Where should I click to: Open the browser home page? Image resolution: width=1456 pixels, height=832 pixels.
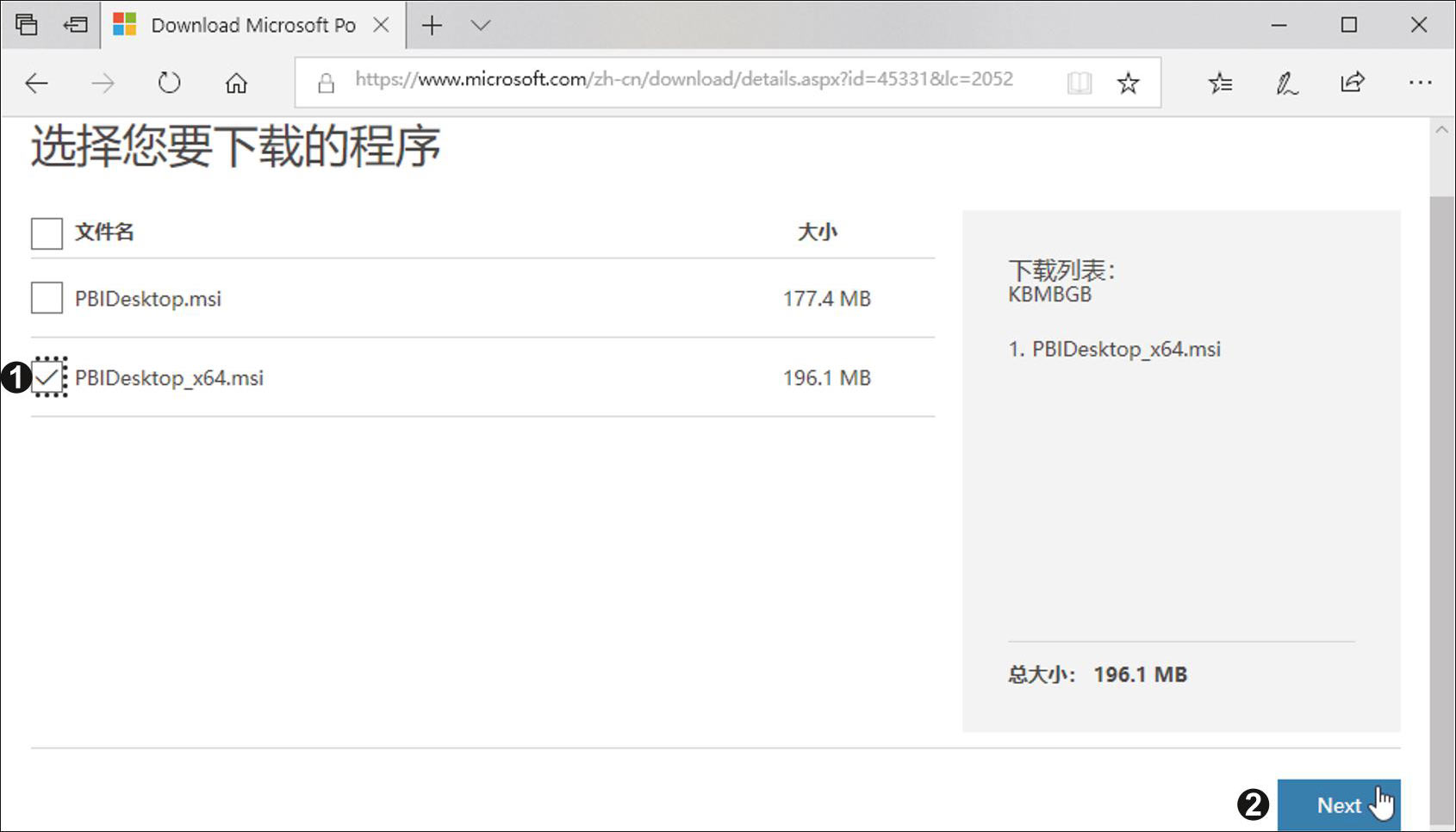[x=236, y=83]
